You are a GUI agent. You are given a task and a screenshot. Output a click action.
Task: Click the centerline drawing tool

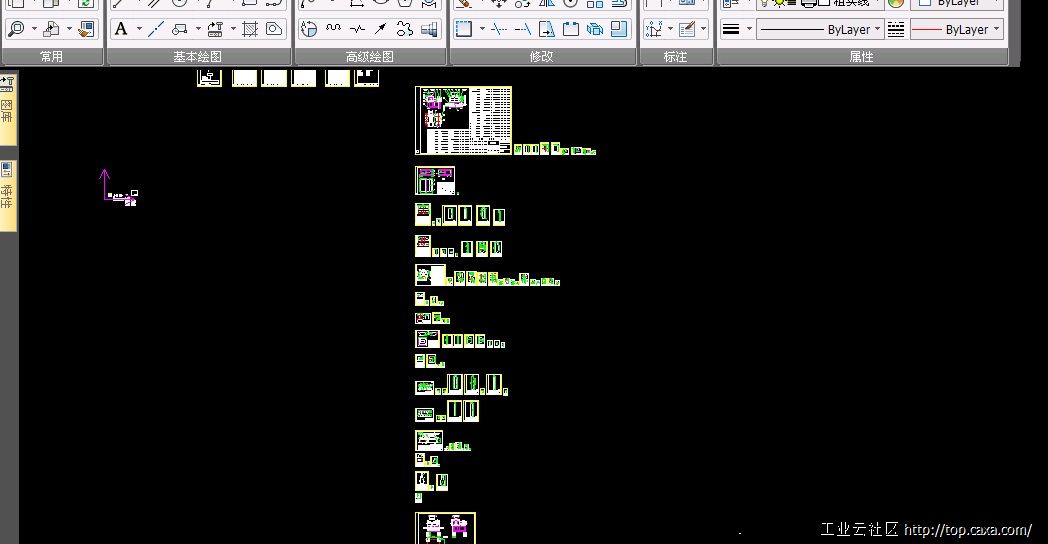click(156, 29)
